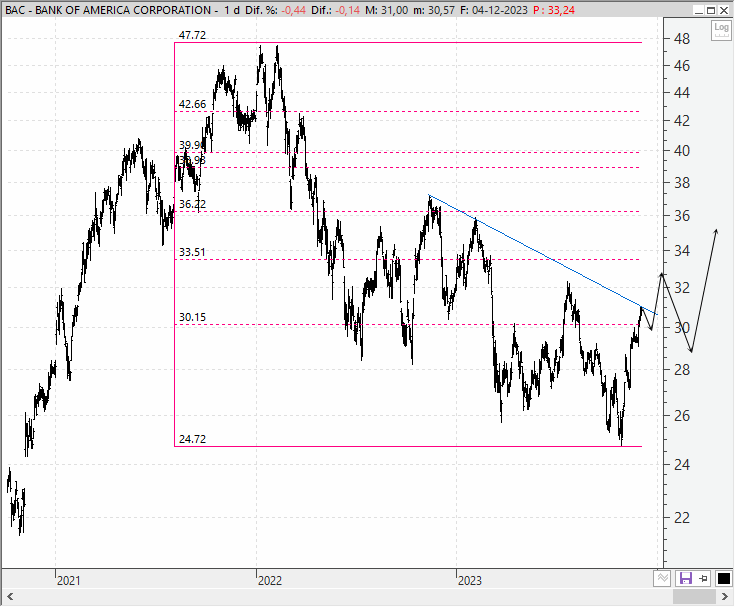Click the 2023 year label on time axis

470,581
